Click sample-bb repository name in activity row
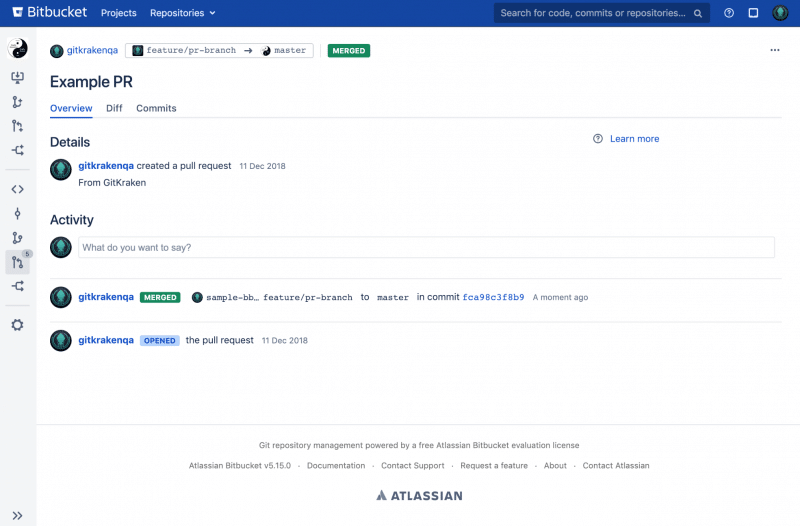This screenshot has width=800, height=526. point(232,297)
